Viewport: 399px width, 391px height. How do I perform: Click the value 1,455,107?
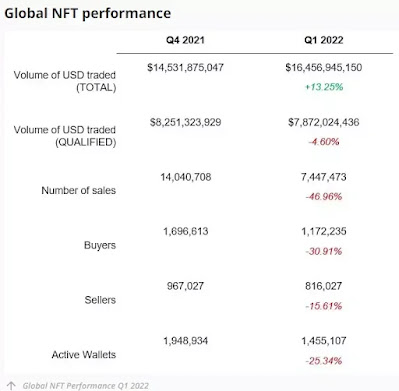pos(324,341)
